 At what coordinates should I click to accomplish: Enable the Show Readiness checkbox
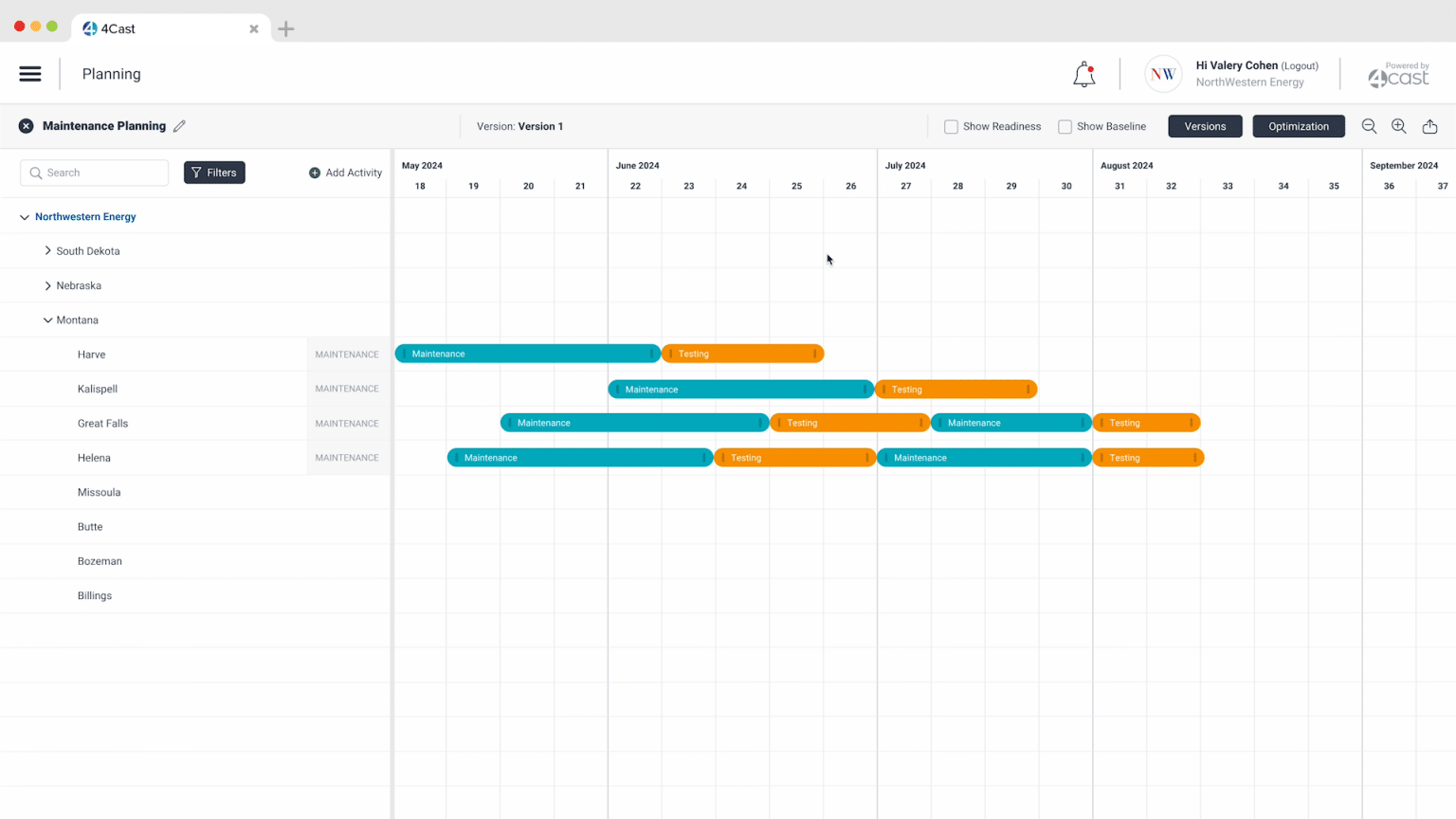[x=951, y=127]
